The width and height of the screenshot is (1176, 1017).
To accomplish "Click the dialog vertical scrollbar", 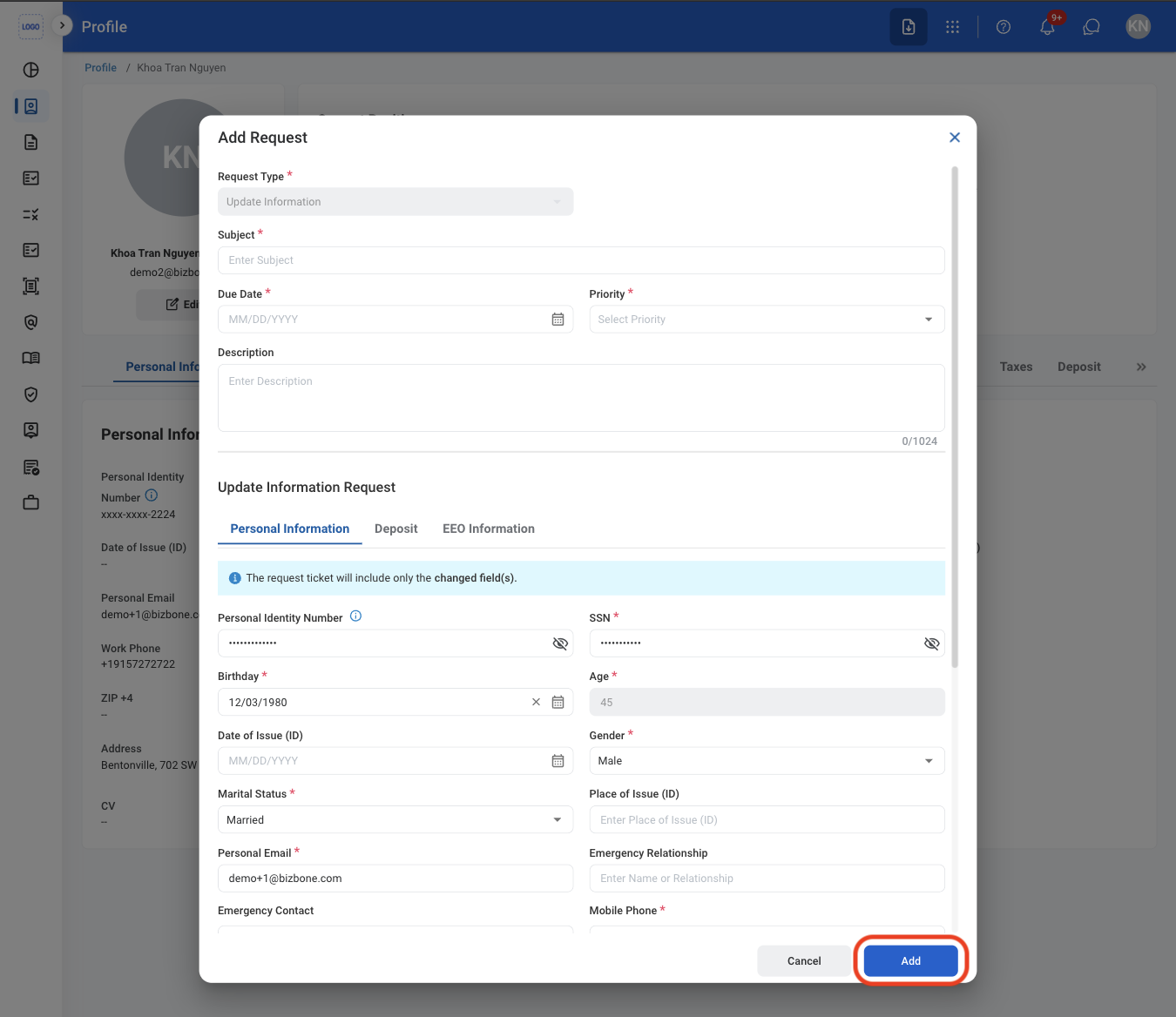I will (955, 418).
